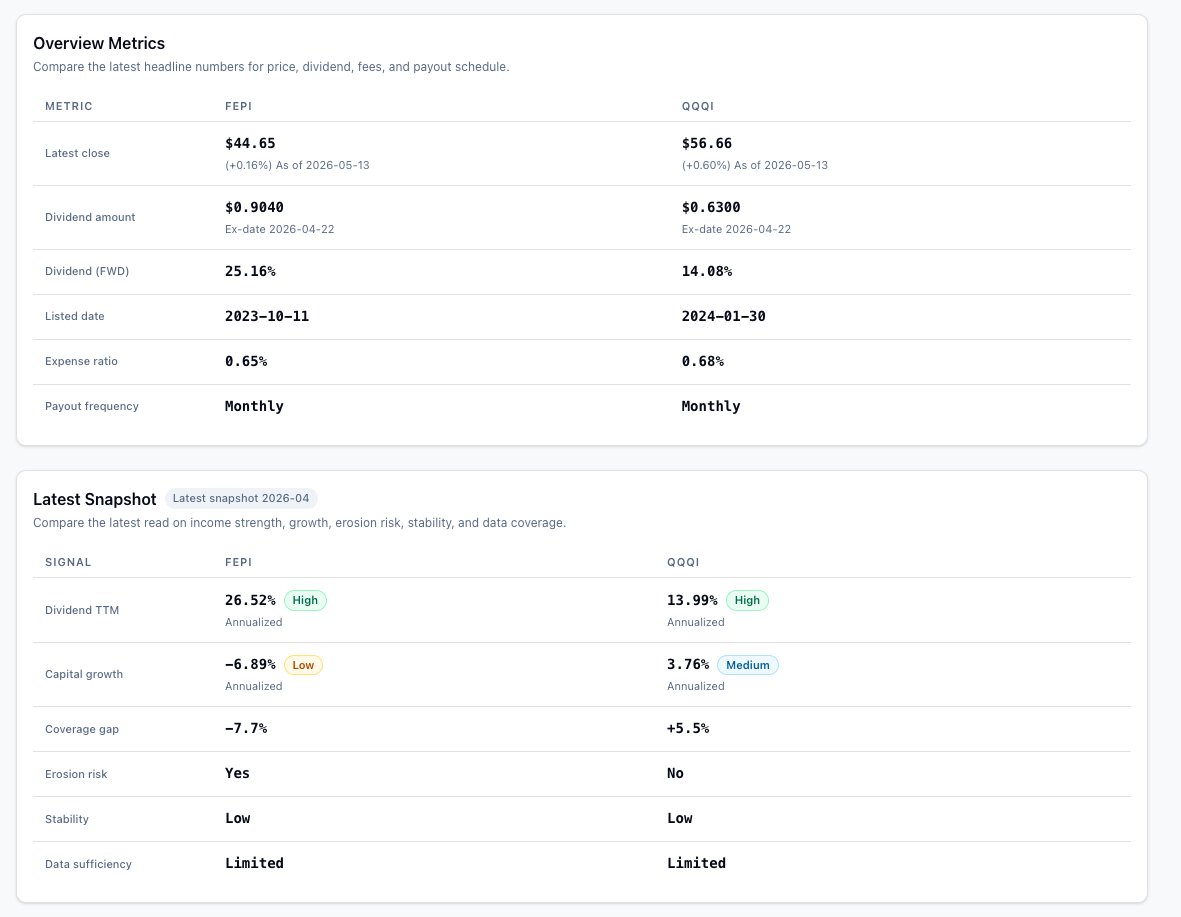This screenshot has width=1181, height=917.
Task: Click the Coverage gap row label
Action: tap(82, 729)
